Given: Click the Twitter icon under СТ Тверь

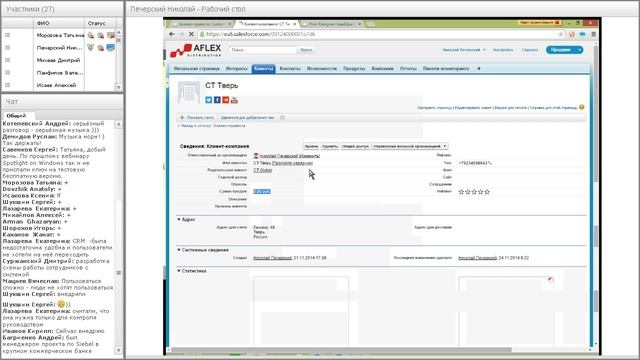Looking at the screenshot, I should (x=209, y=100).
